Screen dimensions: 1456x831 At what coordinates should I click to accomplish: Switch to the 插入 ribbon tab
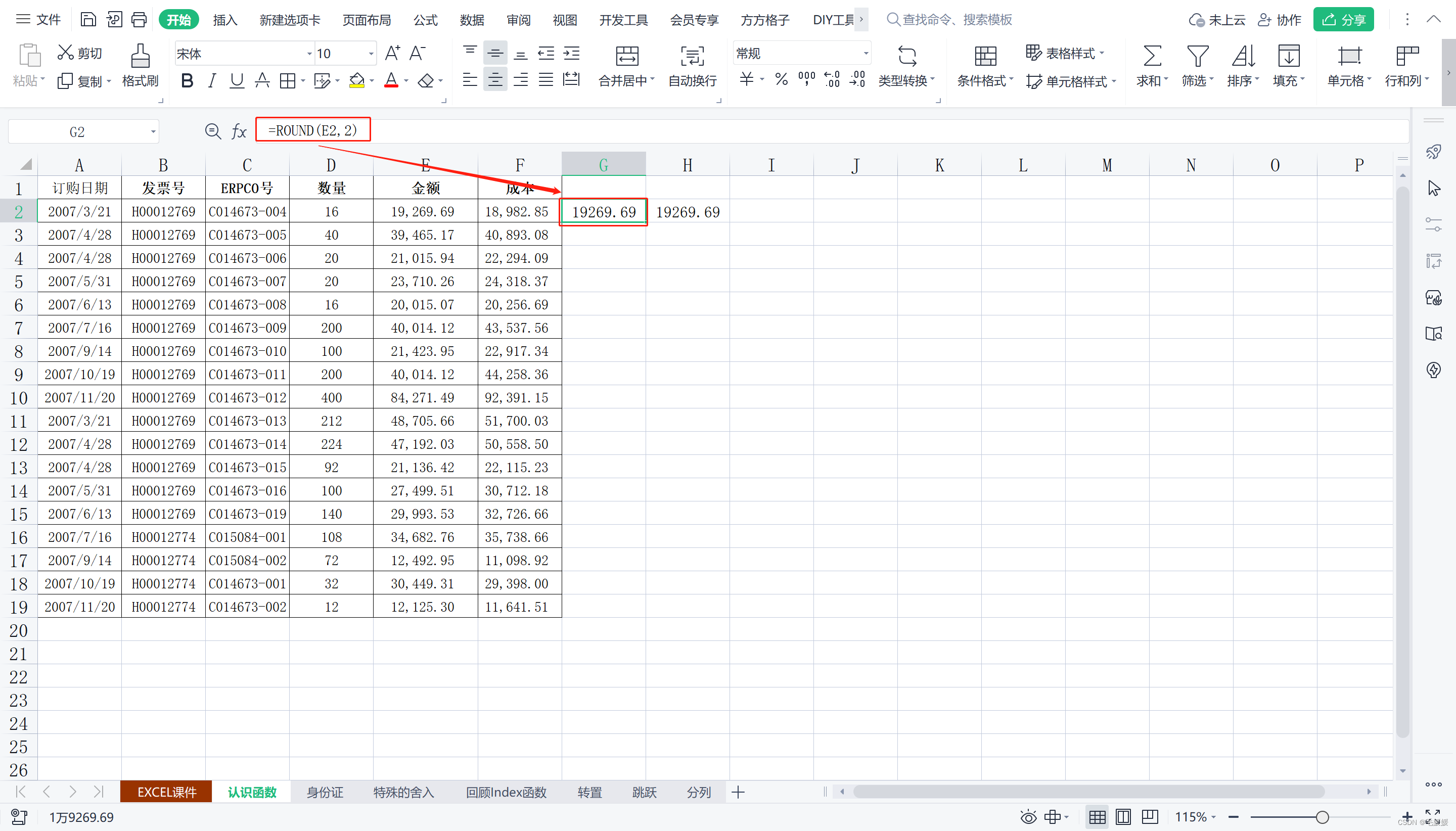point(225,20)
